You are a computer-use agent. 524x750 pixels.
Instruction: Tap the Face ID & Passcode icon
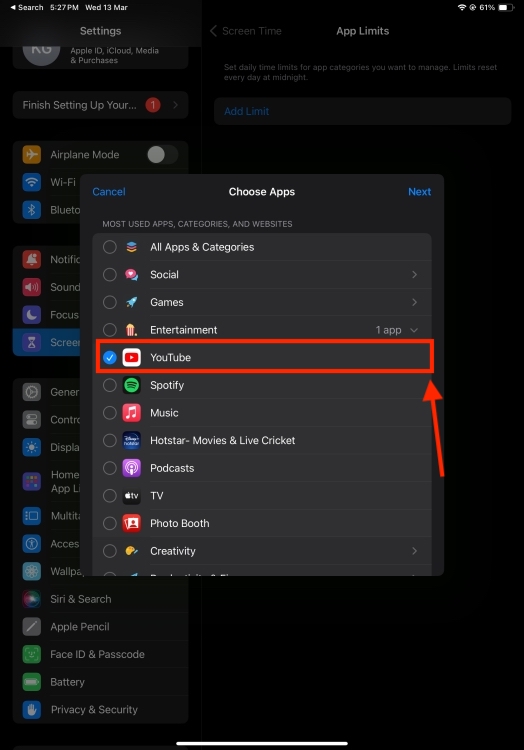[32, 654]
